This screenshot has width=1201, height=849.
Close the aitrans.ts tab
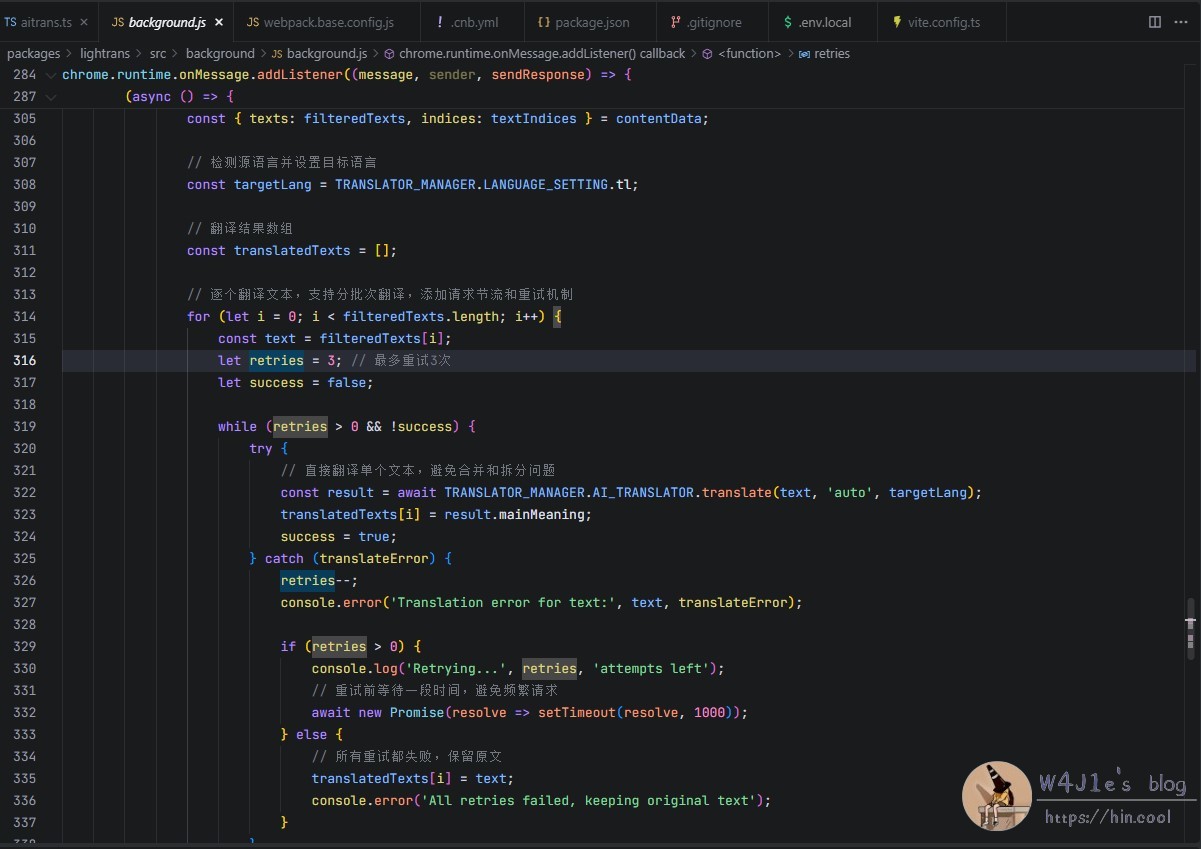coord(83,22)
